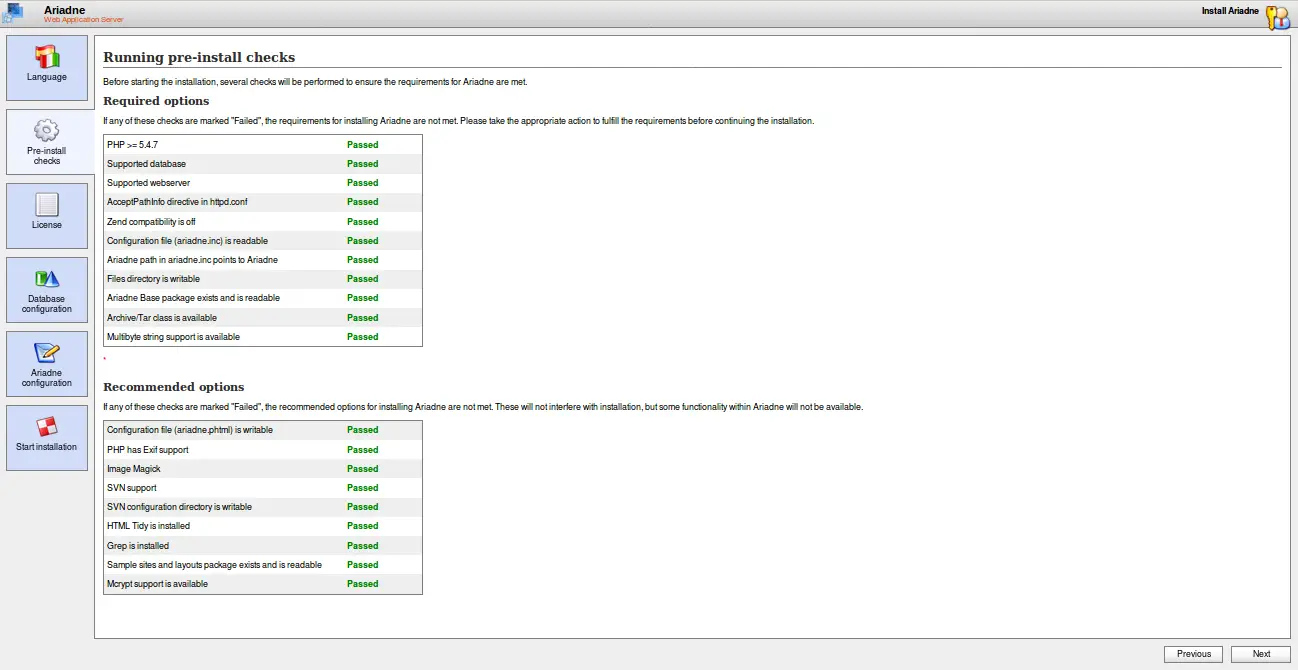This screenshot has width=1298, height=670.
Task: Click the Recommended options heading
Action: [x=173, y=387]
